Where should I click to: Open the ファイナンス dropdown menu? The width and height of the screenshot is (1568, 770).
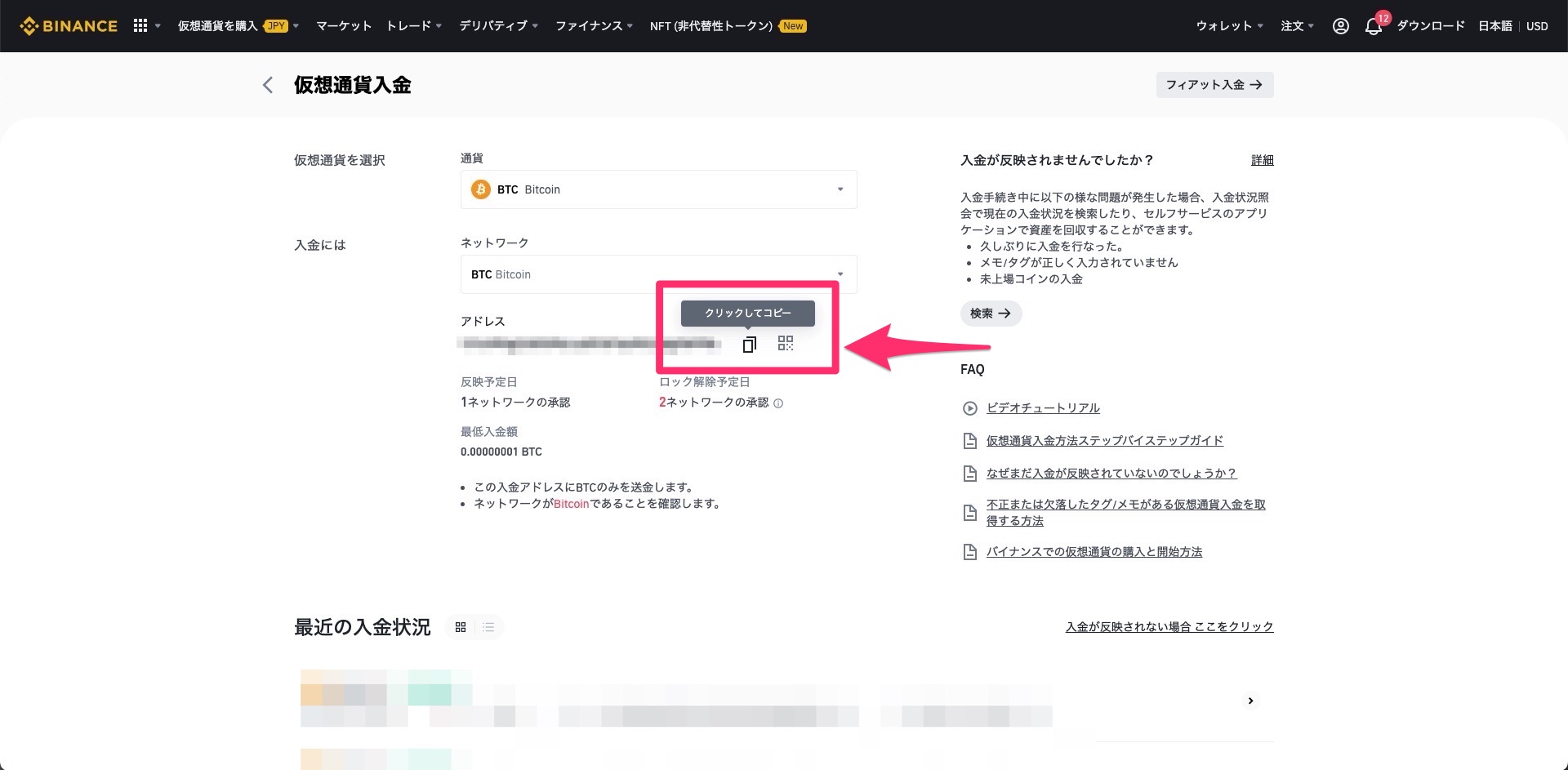click(x=594, y=26)
